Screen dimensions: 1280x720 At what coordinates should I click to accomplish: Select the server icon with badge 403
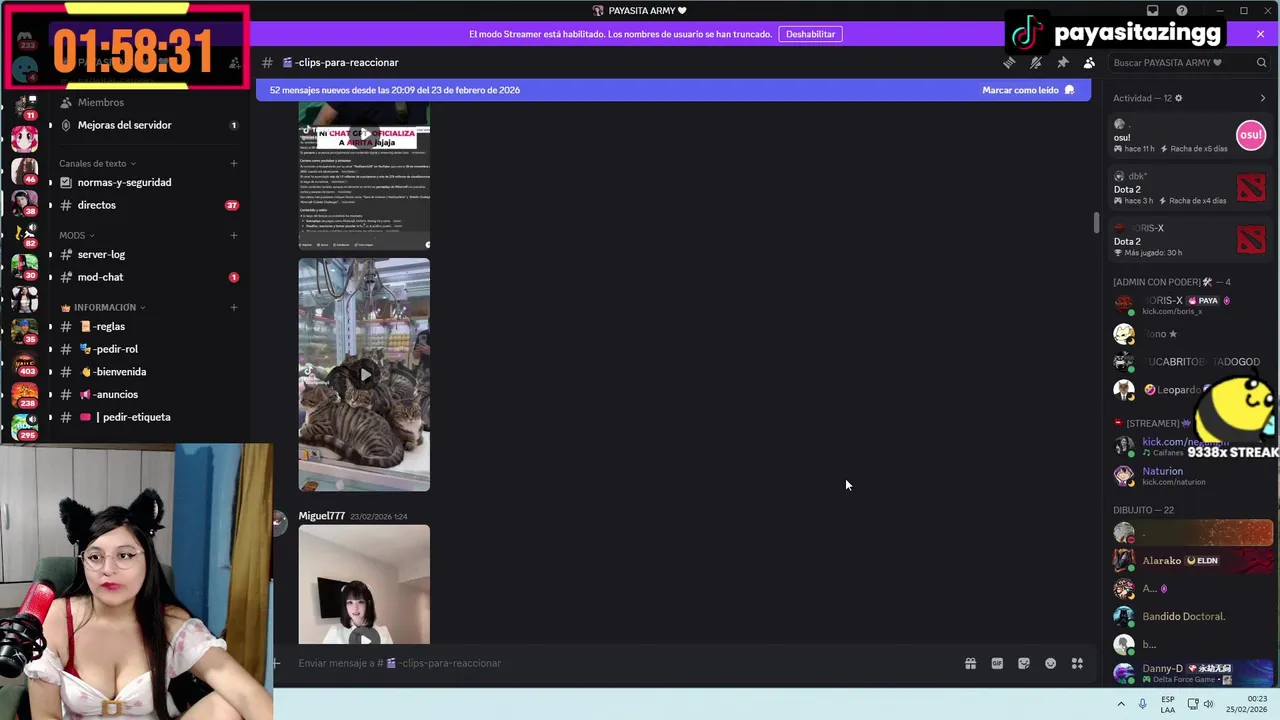24,362
